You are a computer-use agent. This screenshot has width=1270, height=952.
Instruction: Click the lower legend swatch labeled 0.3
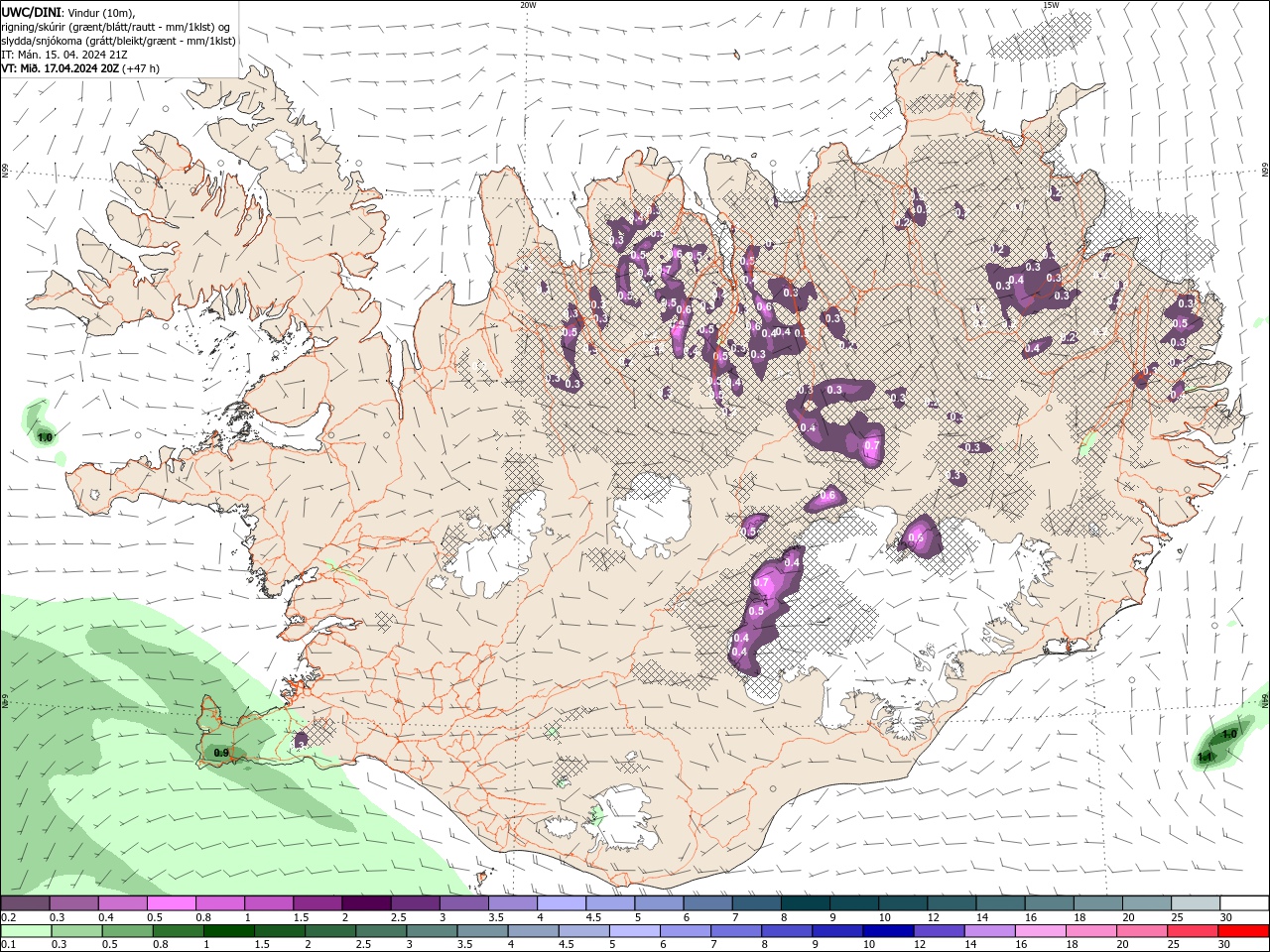coord(76,931)
